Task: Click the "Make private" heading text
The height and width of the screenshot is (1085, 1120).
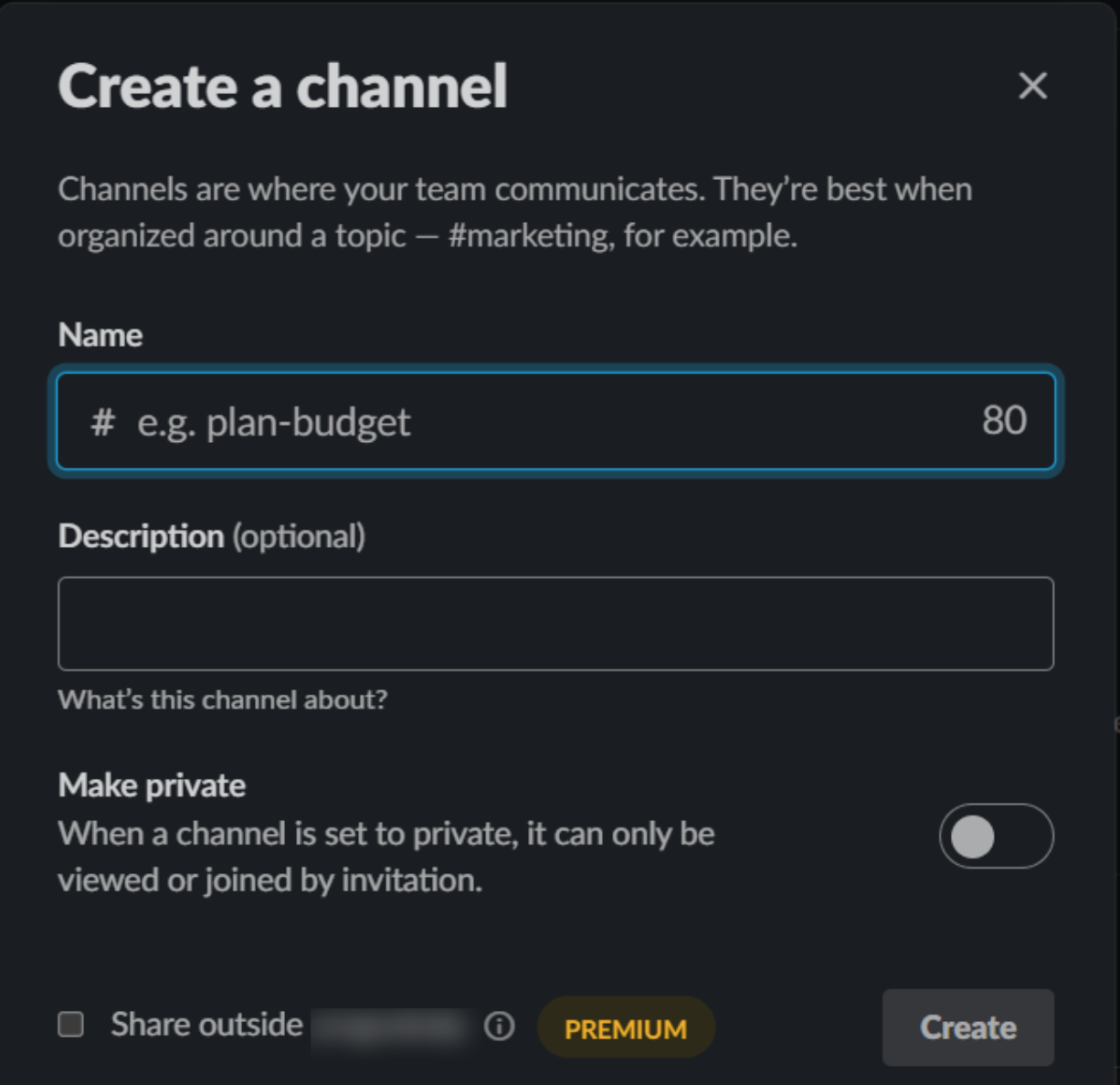Action: (152, 785)
